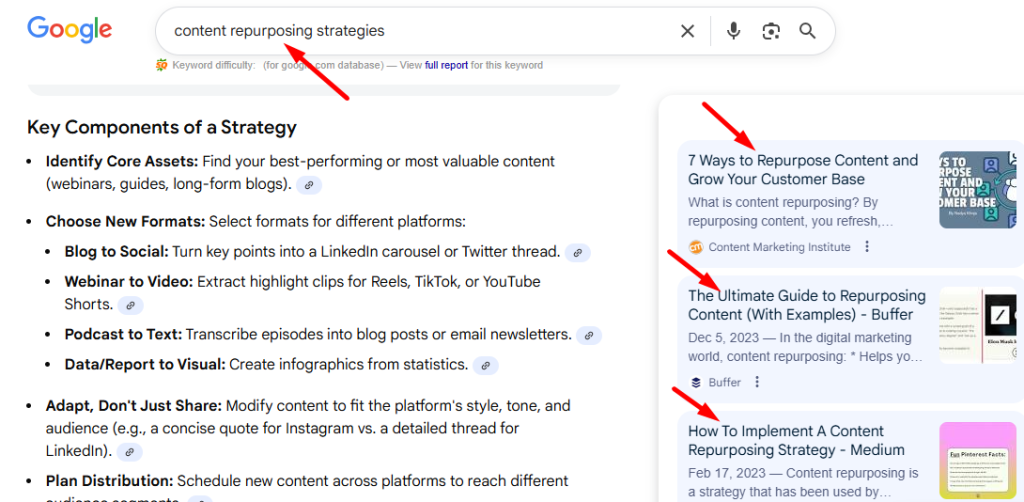Clear the search query with the X icon
The image size is (1024, 502).
click(687, 31)
